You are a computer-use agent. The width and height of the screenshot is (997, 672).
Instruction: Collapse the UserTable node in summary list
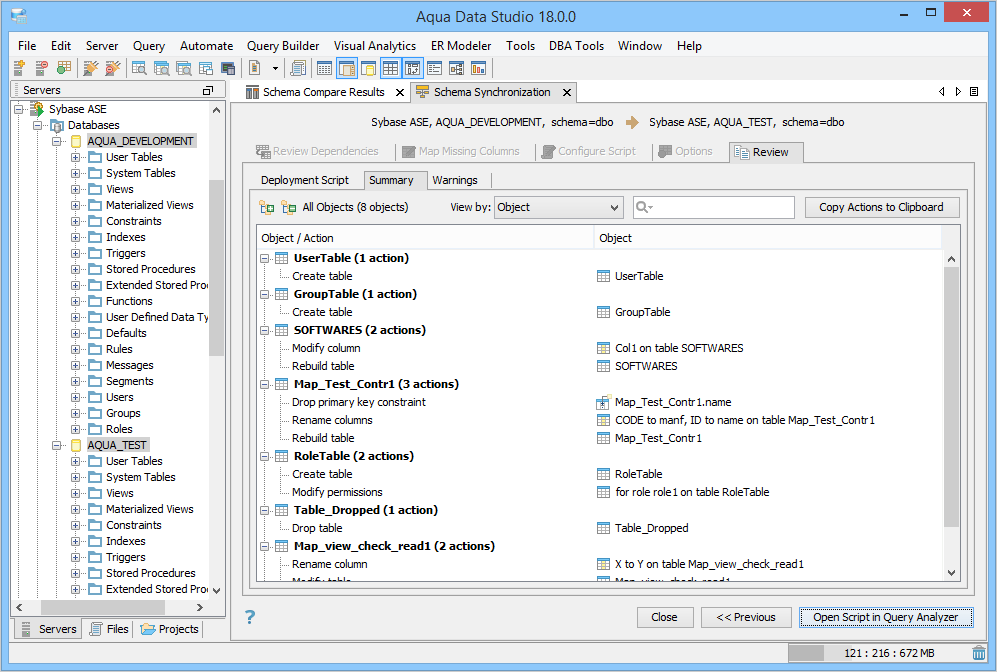[x=265, y=258]
